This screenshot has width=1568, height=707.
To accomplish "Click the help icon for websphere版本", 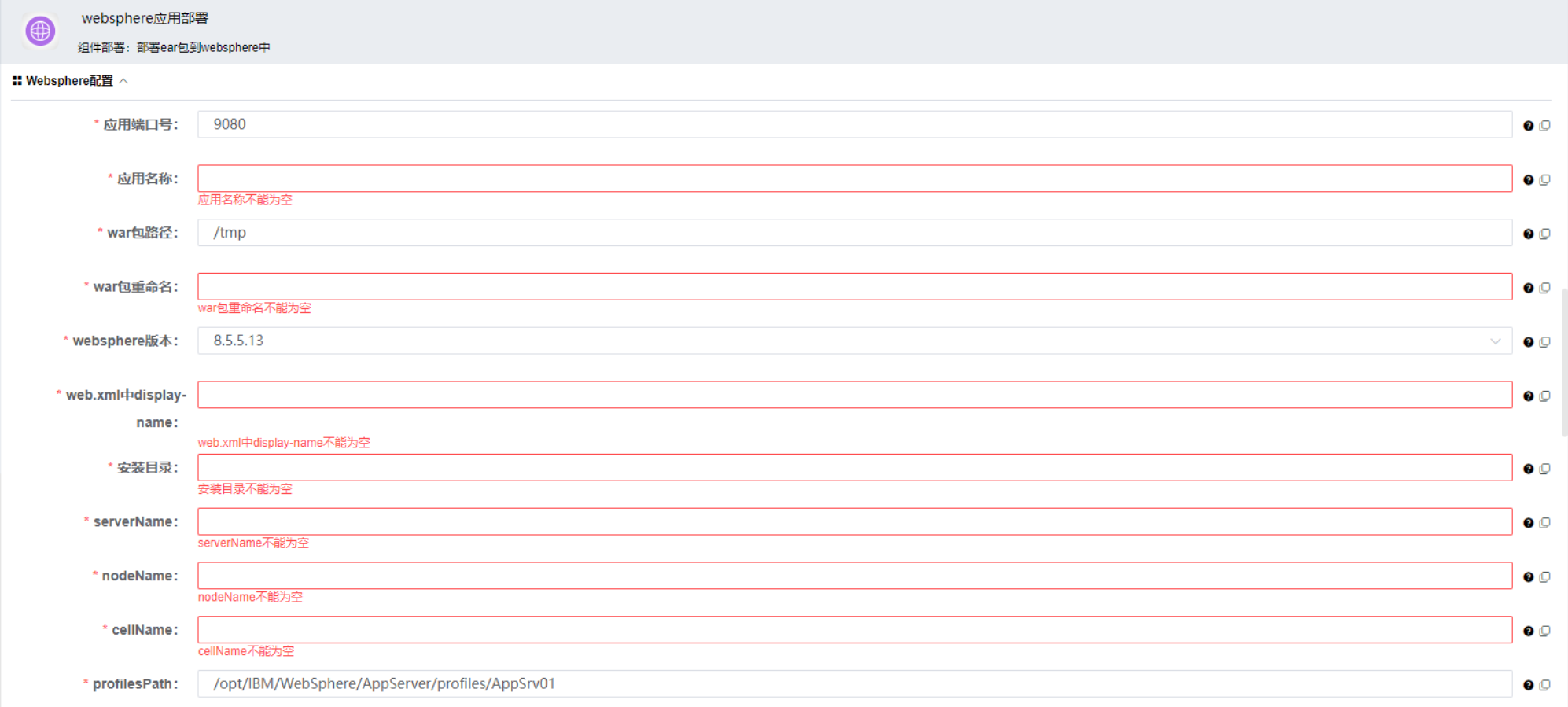I will 1528,342.
